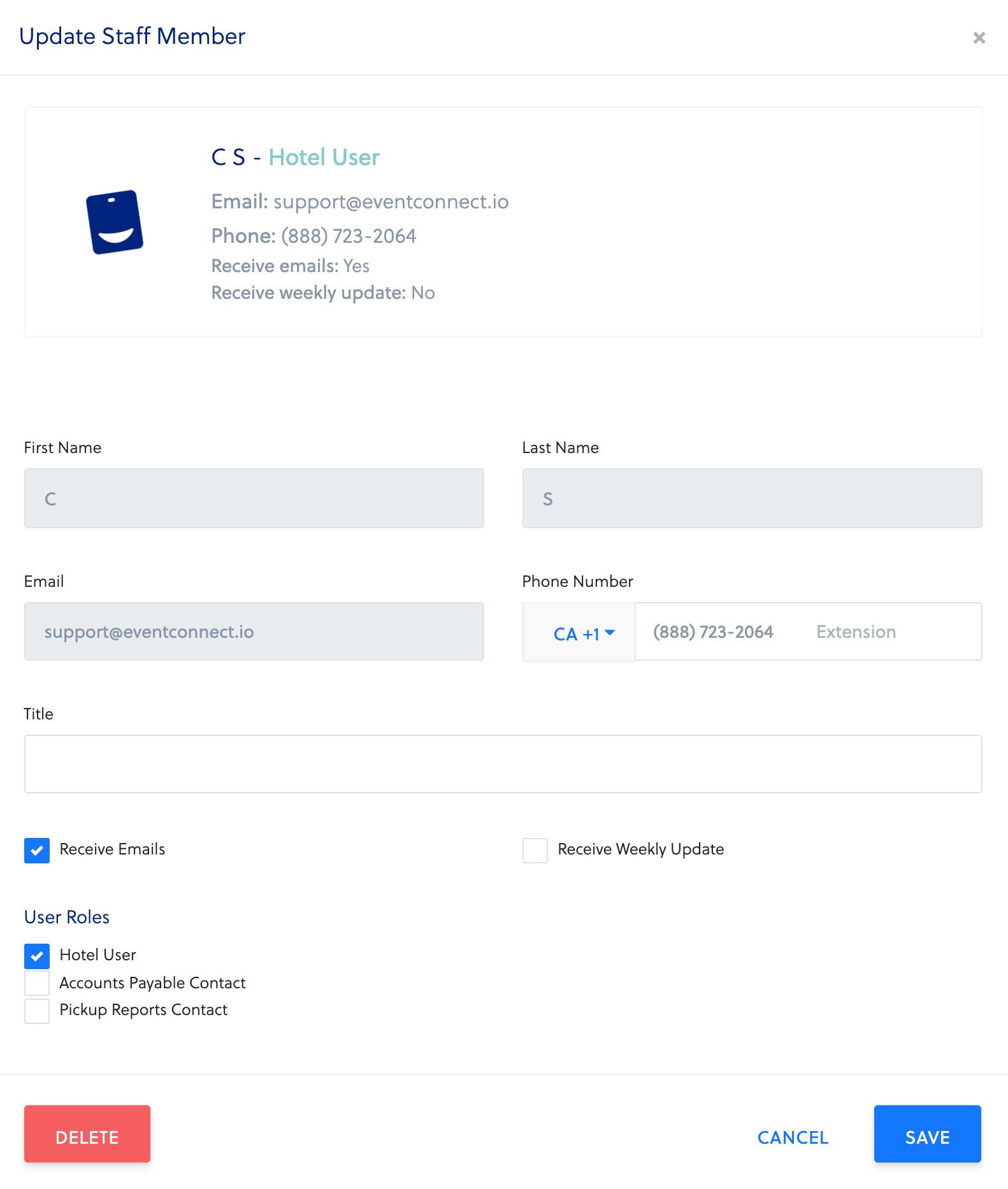Image resolution: width=1008 pixels, height=1189 pixels.
Task: Close the Update Staff Member dialog
Action: tap(979, 38)
